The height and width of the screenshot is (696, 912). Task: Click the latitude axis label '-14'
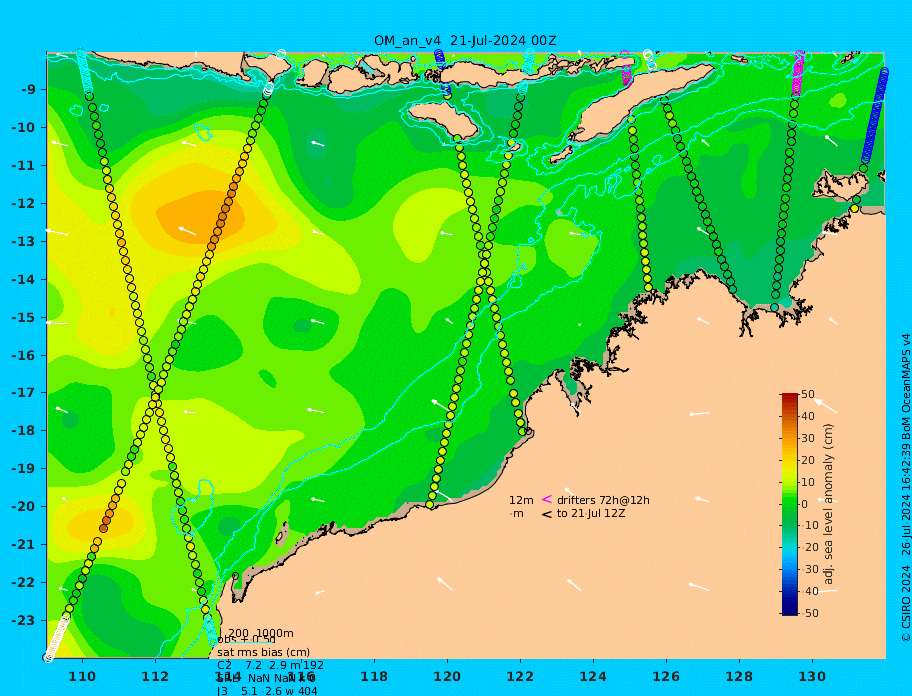coord(24,280)
